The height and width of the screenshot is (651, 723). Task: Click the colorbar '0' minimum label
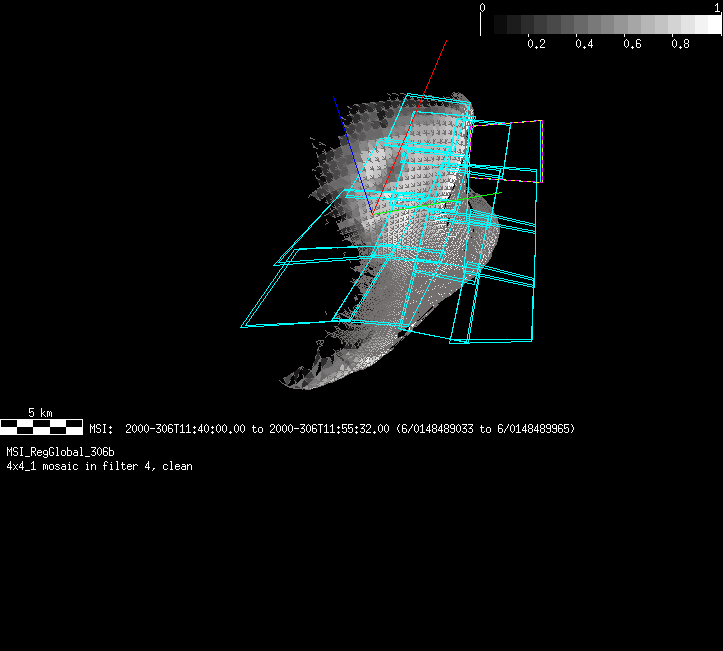(x=482, y=8)
